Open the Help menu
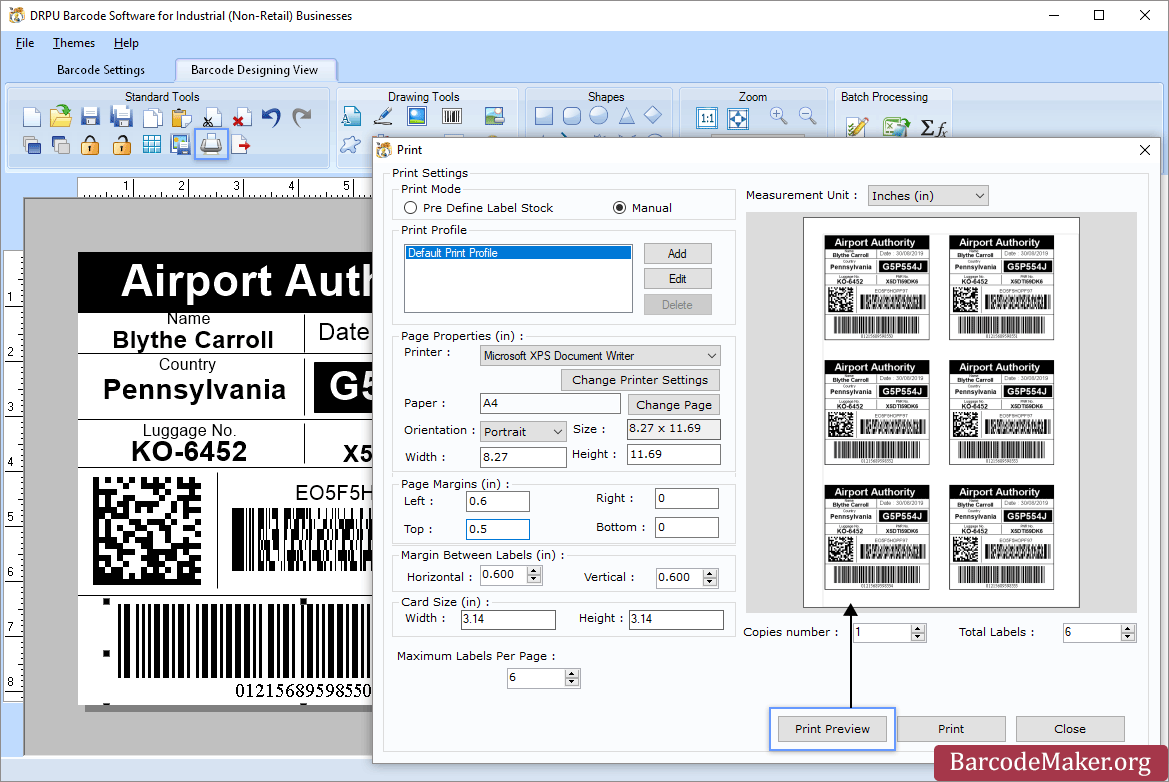 click(126, 43)
